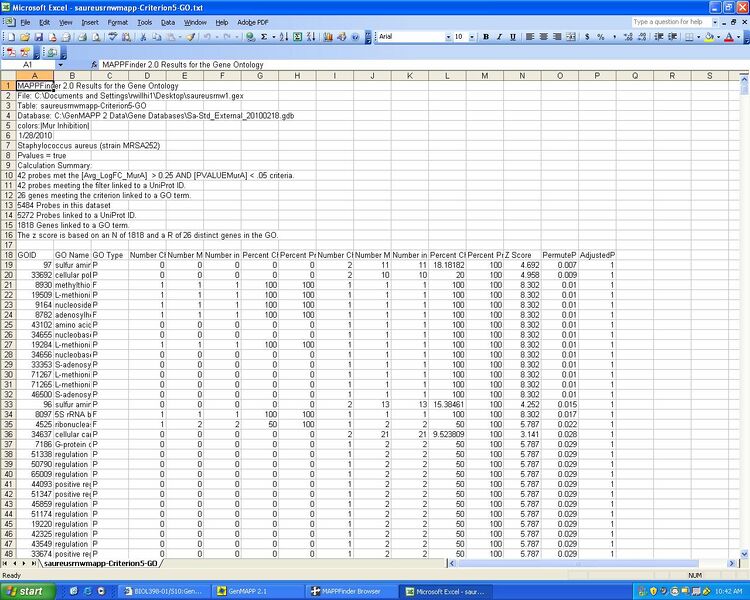Click the Sort Ascending icon

coord(283,37)
